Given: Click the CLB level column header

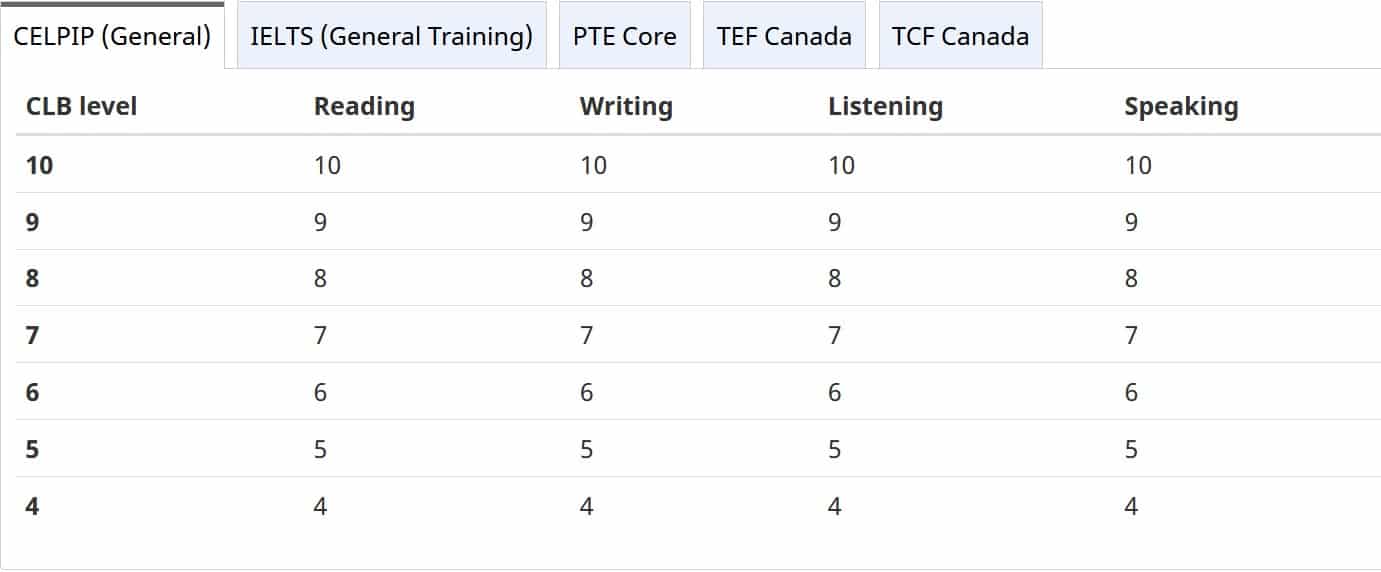Looking at the screenshot, I should pyautogui.click(x=82, y=106).
